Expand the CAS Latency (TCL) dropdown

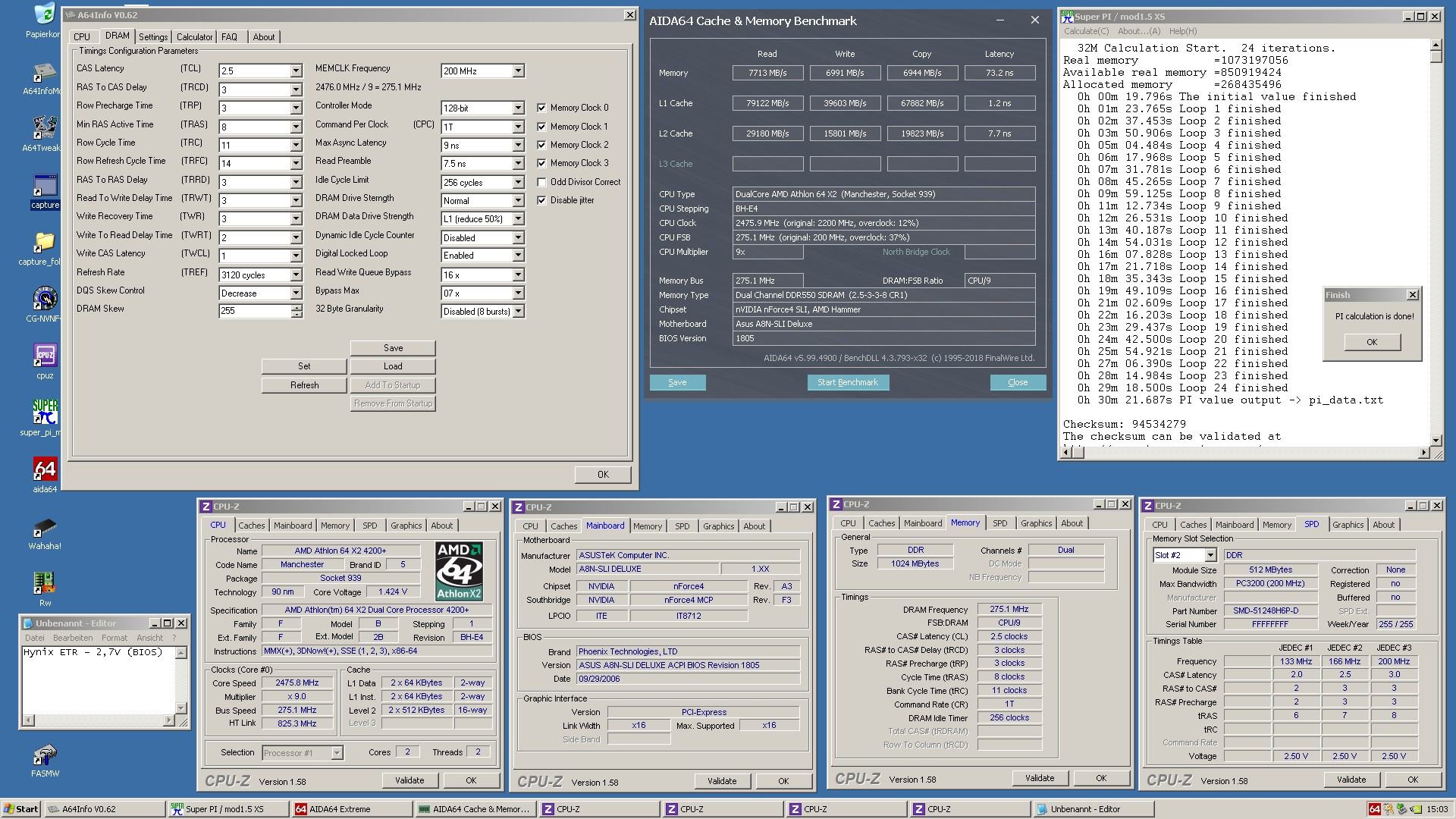296,71
